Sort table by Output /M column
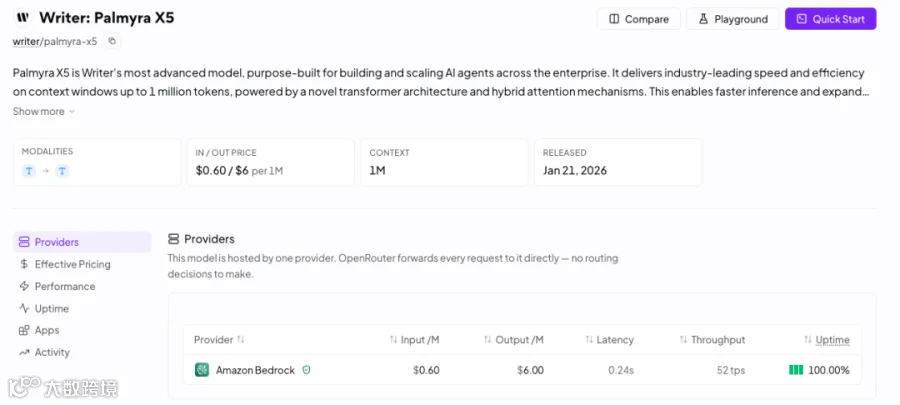The height and width of the screenshot is (405, 900). click(513, 340)
